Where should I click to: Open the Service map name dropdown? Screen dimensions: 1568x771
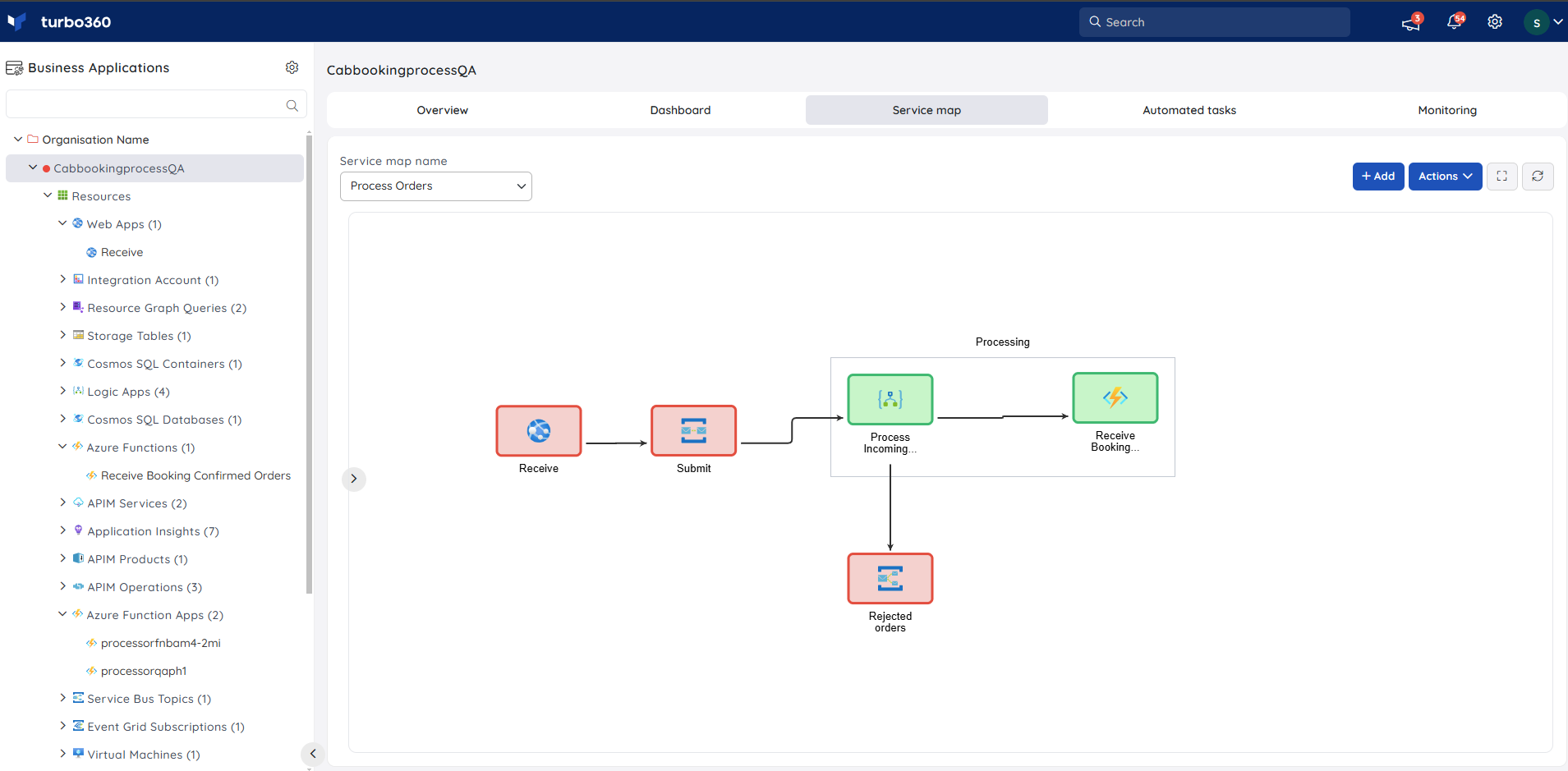coord(436,186)
